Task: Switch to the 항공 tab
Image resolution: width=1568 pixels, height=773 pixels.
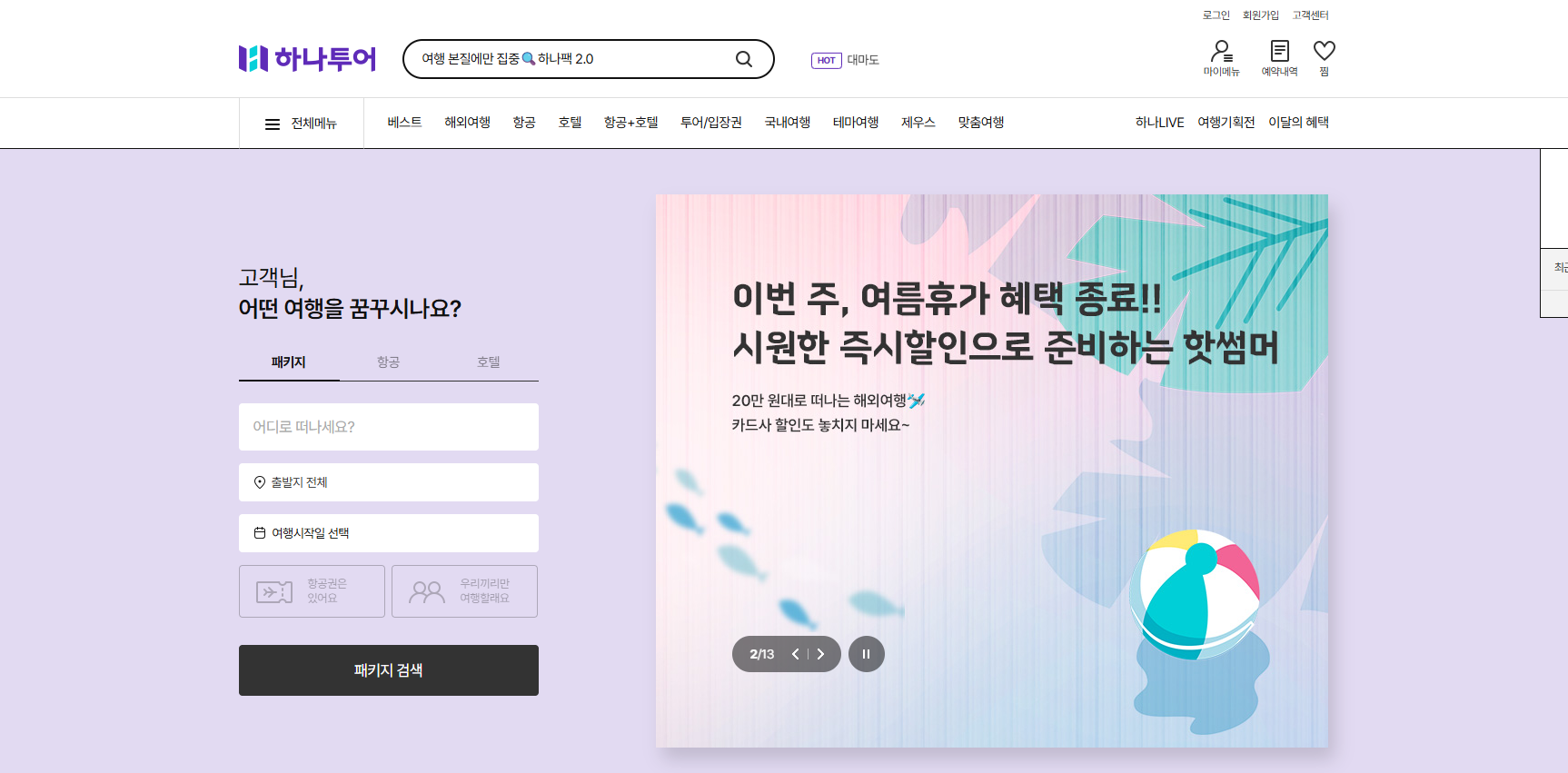Action: [x=389, y=362]
